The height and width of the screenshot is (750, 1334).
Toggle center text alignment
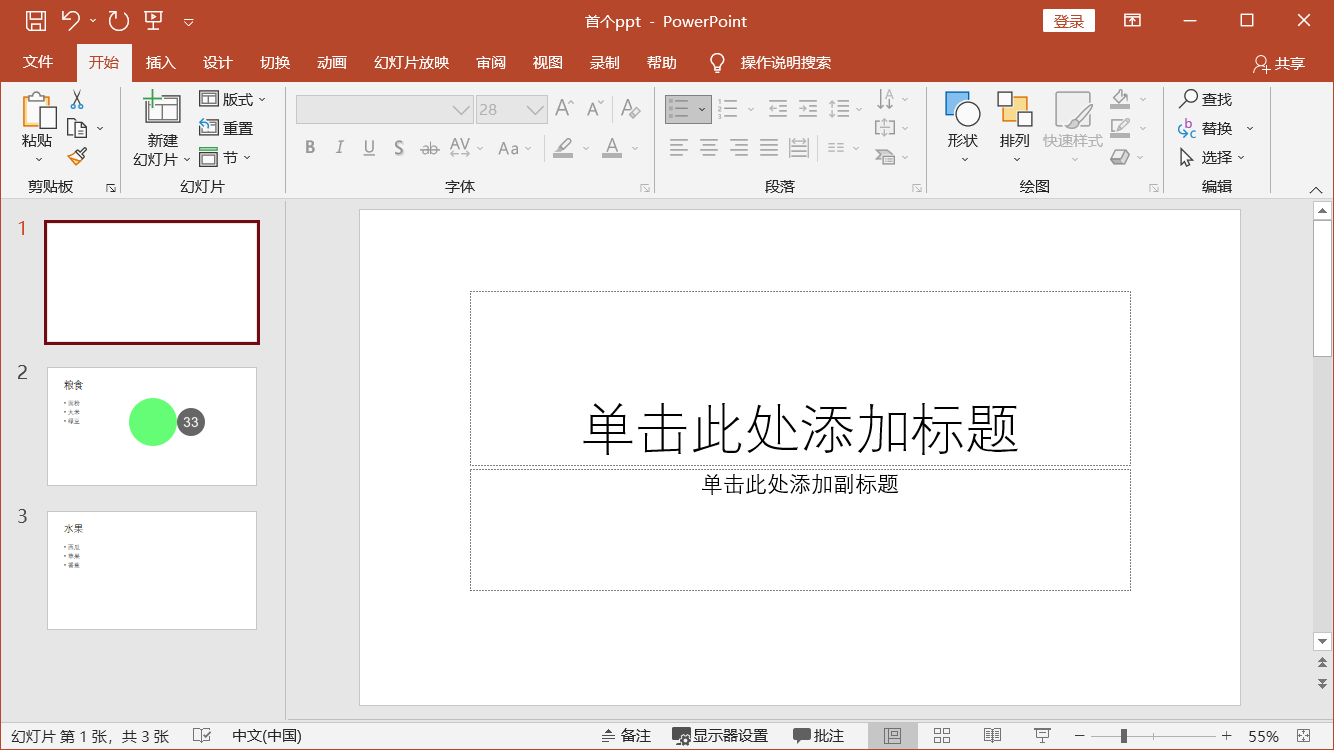click(x=709, y=148)
